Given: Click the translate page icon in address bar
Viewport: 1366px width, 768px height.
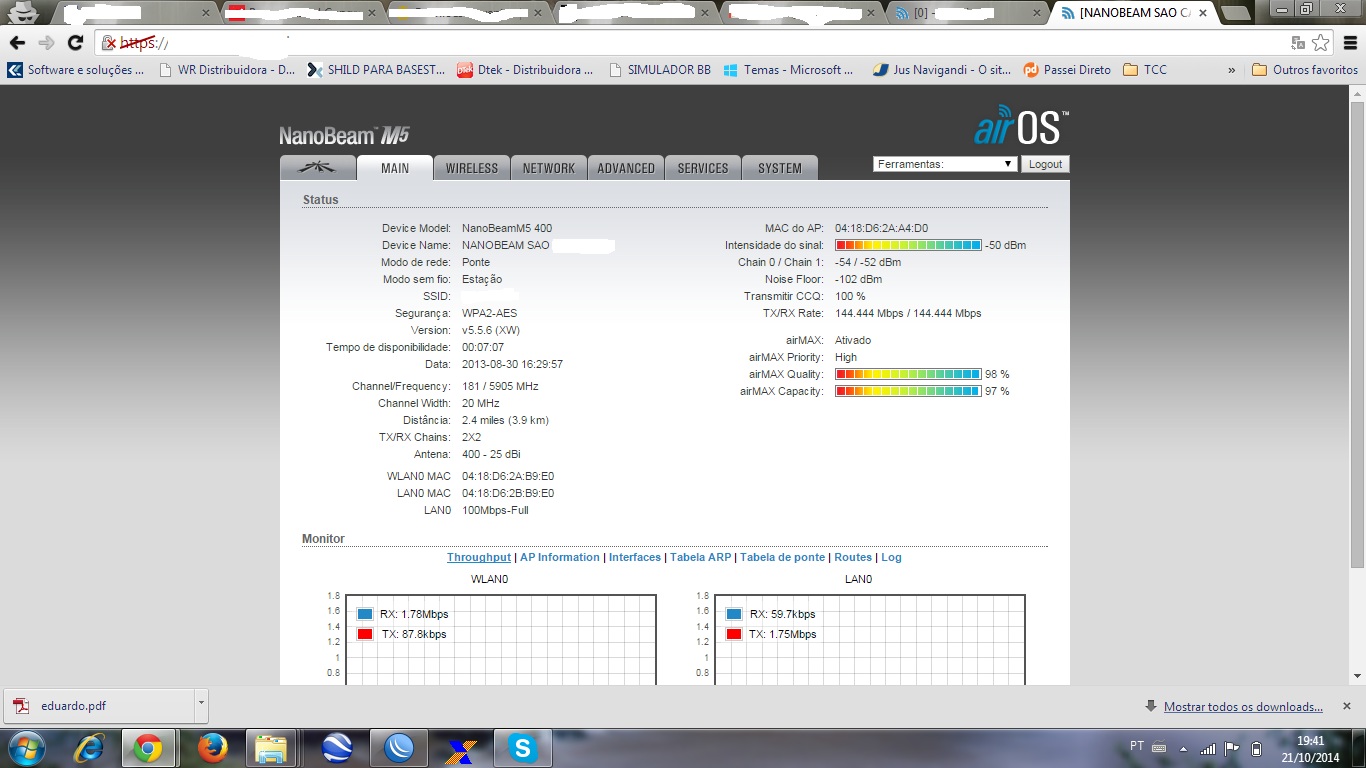Looking at the screenshot, I should 1298,43.
